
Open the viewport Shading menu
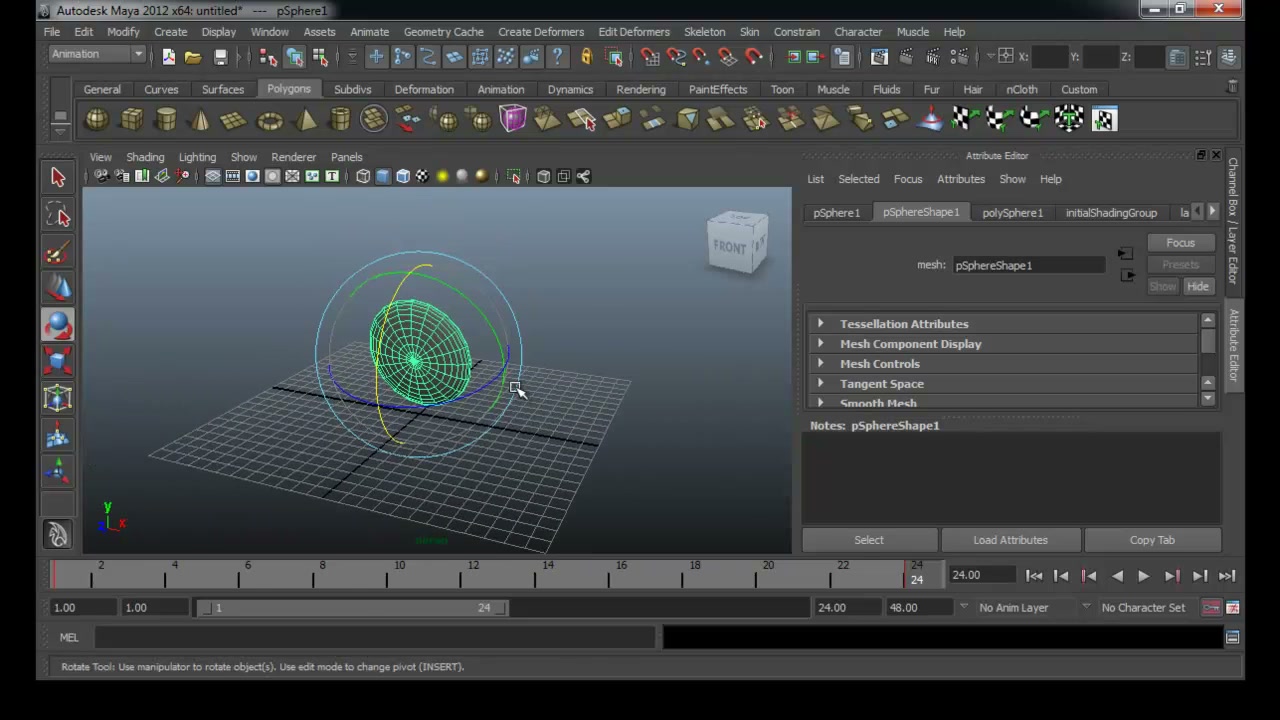(x=145, y=157)
